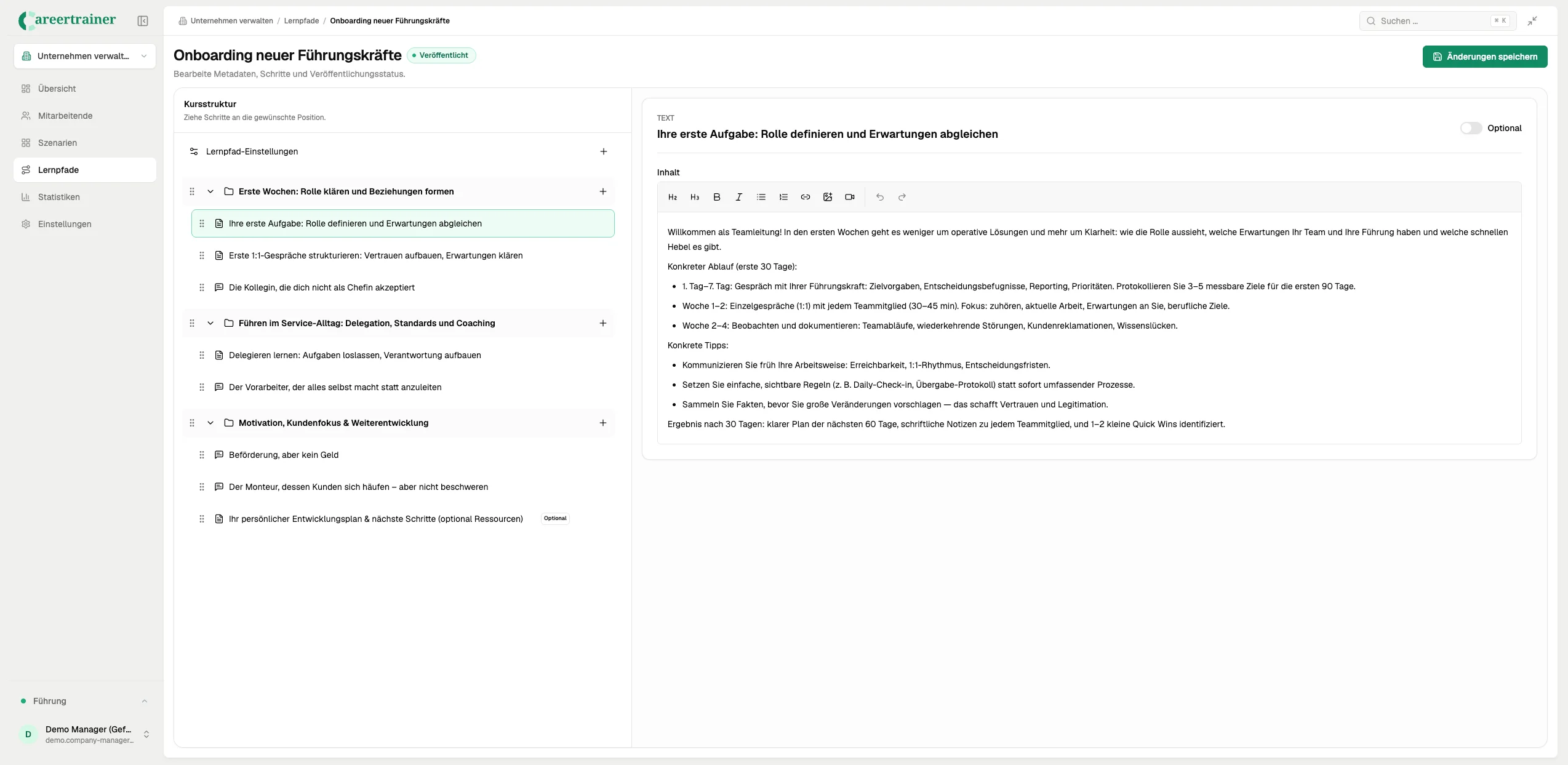Open Demo Manager account menu
Image resolution: width=1568 pixels, height=765 pixels.
[85, 734]
